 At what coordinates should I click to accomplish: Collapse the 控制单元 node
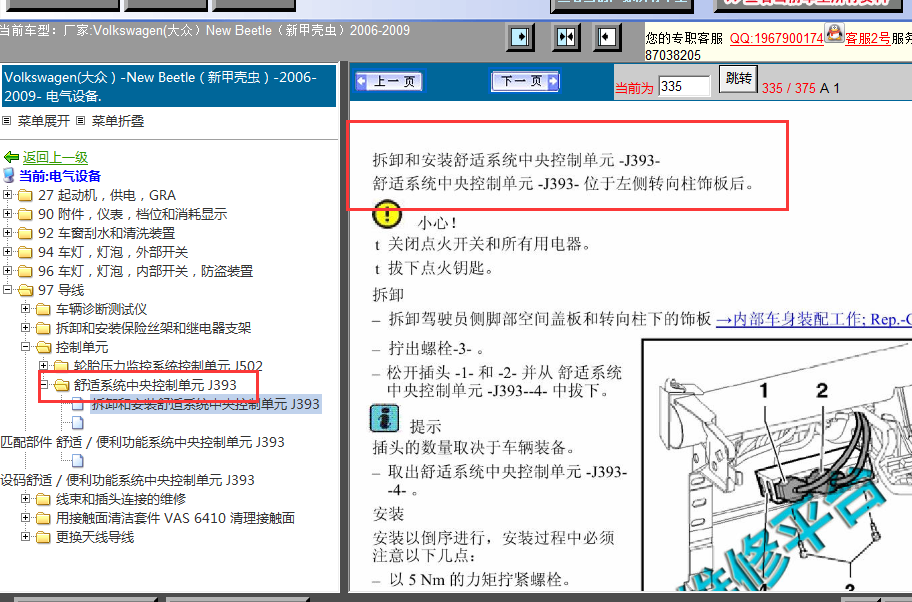[x=26, y=347]
